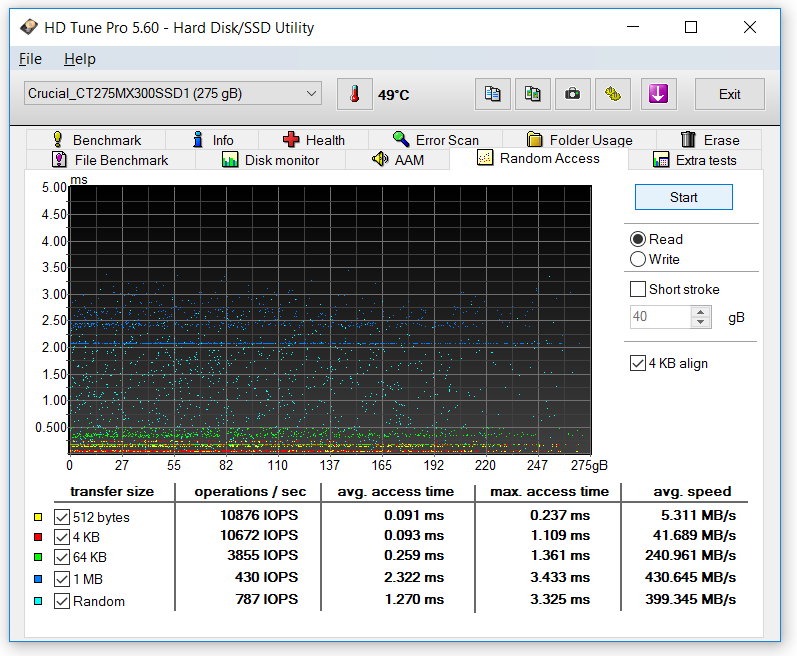This screenshot has height=656, width=797.
Task: Click the Erase trash can icon
Action: [688, 139]
